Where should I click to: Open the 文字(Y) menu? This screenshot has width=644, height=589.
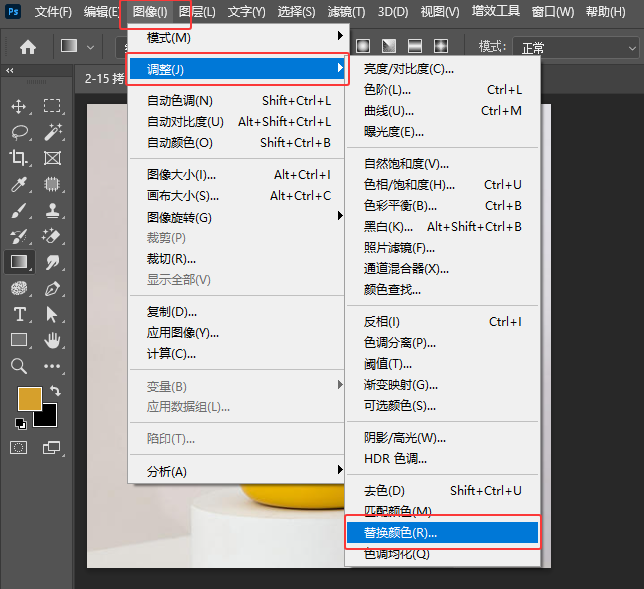point(246,12)
